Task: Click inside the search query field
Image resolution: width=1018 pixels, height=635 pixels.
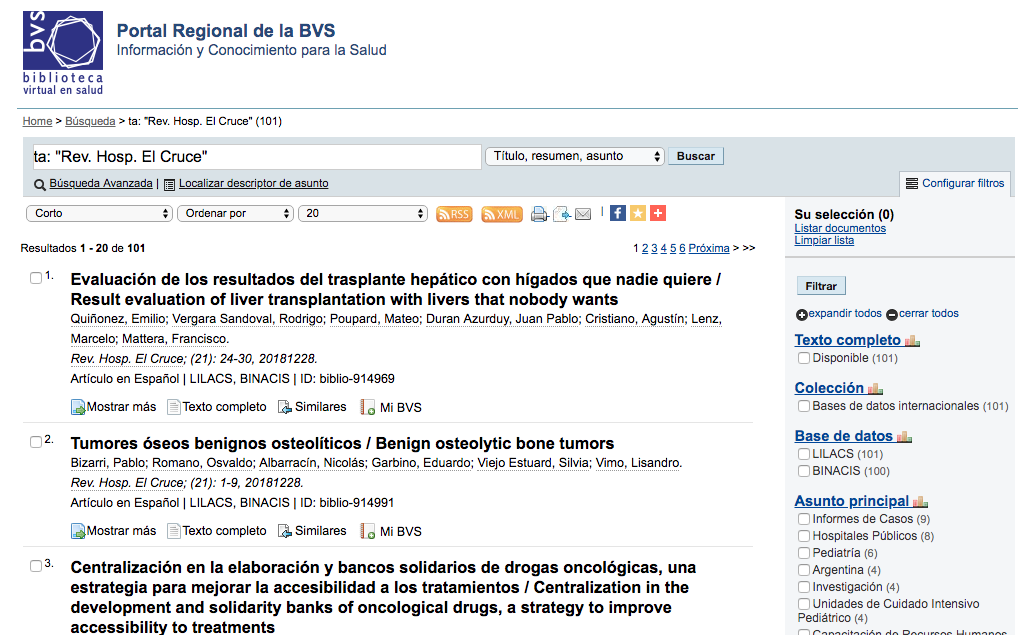Action: (x=257, y=157)
